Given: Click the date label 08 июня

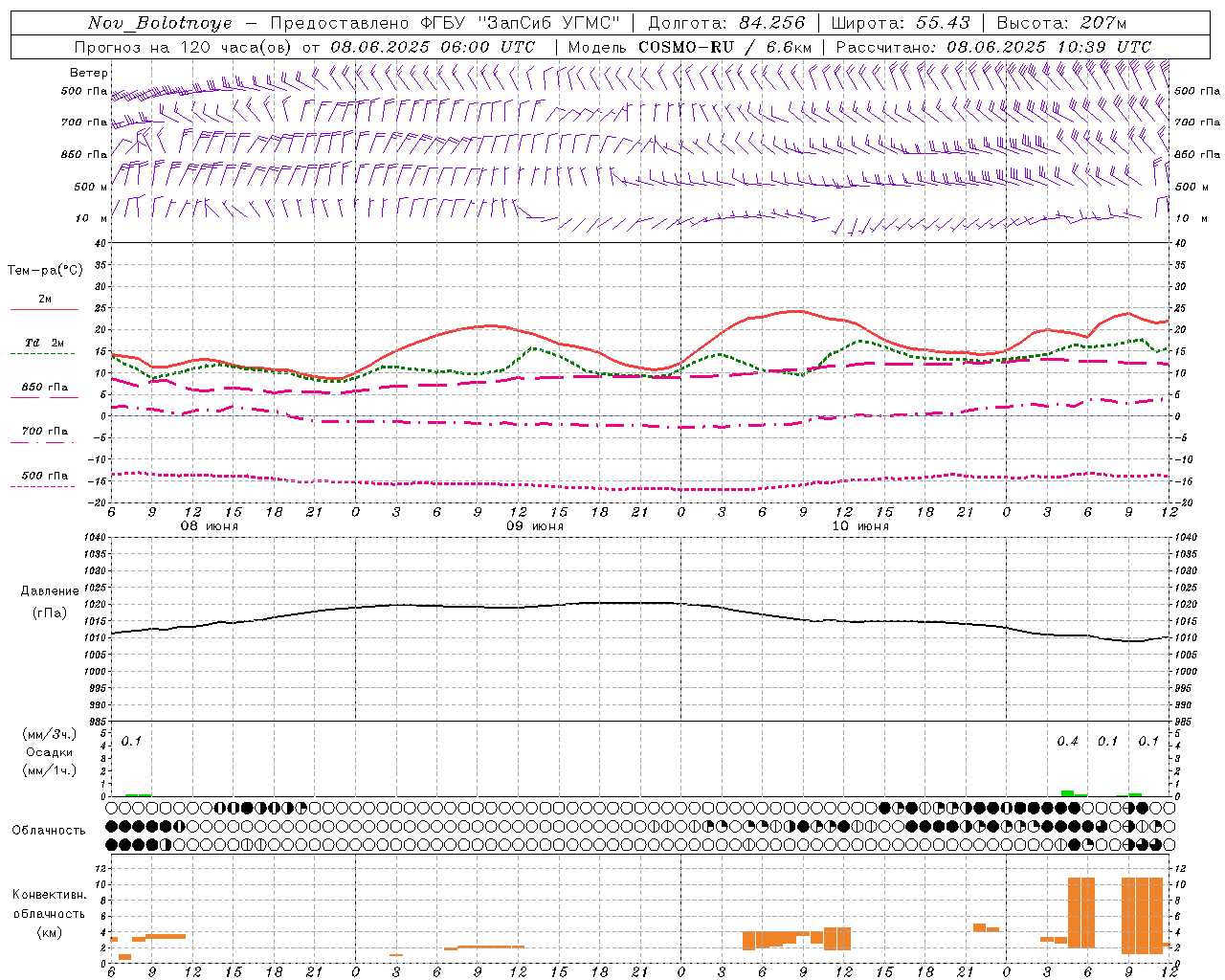Looking at the screenshot, I should 210,526.
